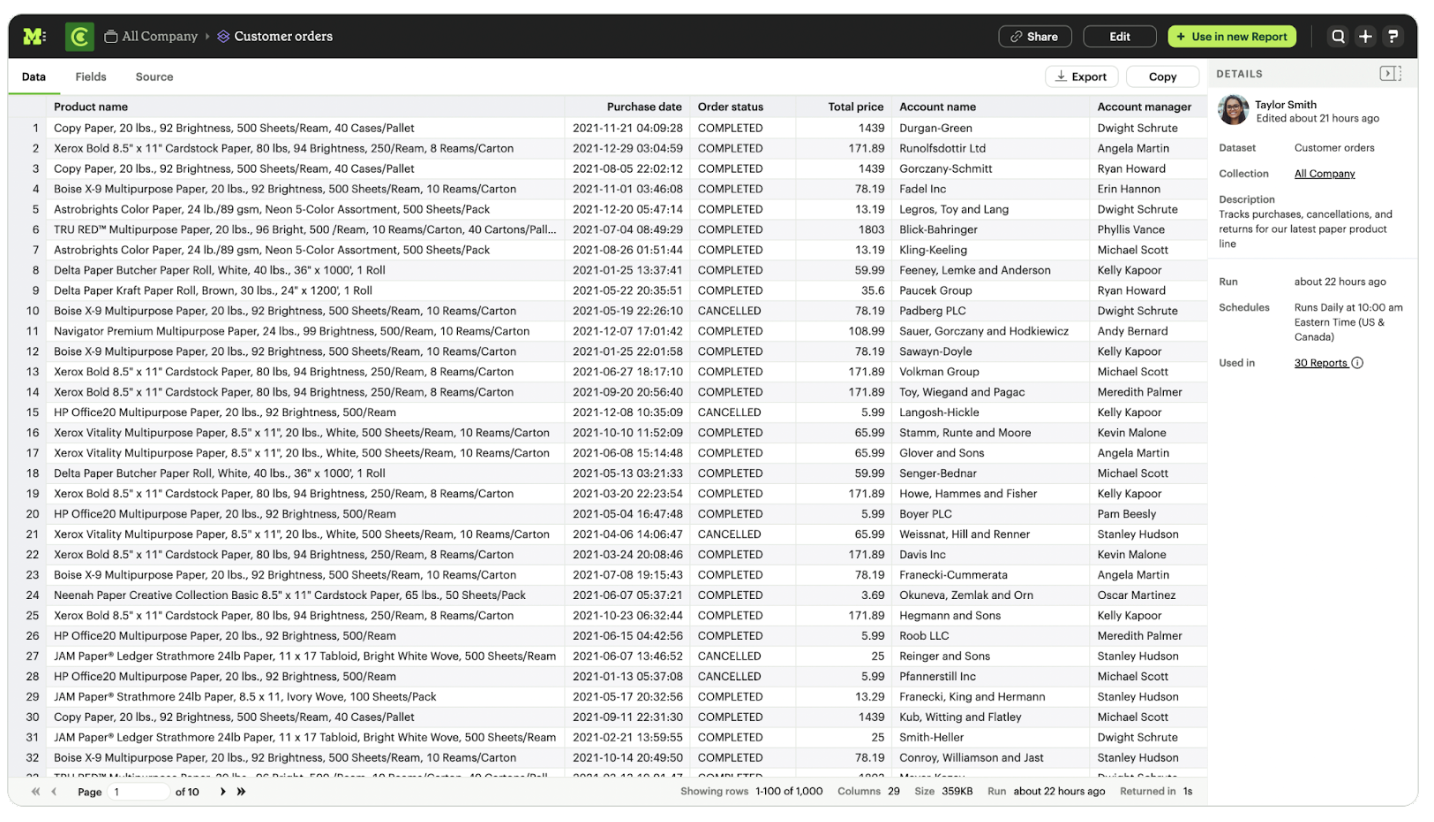The image size is (1434, 822).
Task: Click purchase date 2021-11-21 04:09:28
Action: click(627, 128)
